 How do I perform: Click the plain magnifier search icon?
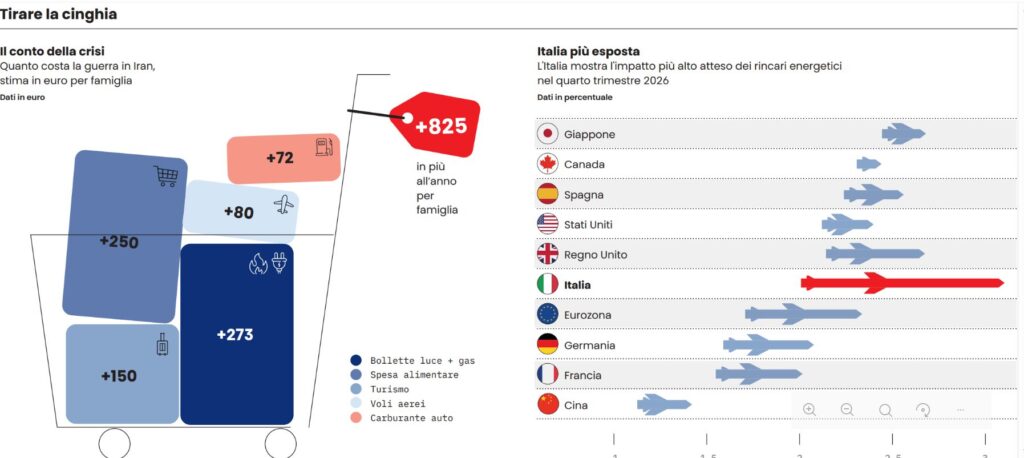pos(885,409)
